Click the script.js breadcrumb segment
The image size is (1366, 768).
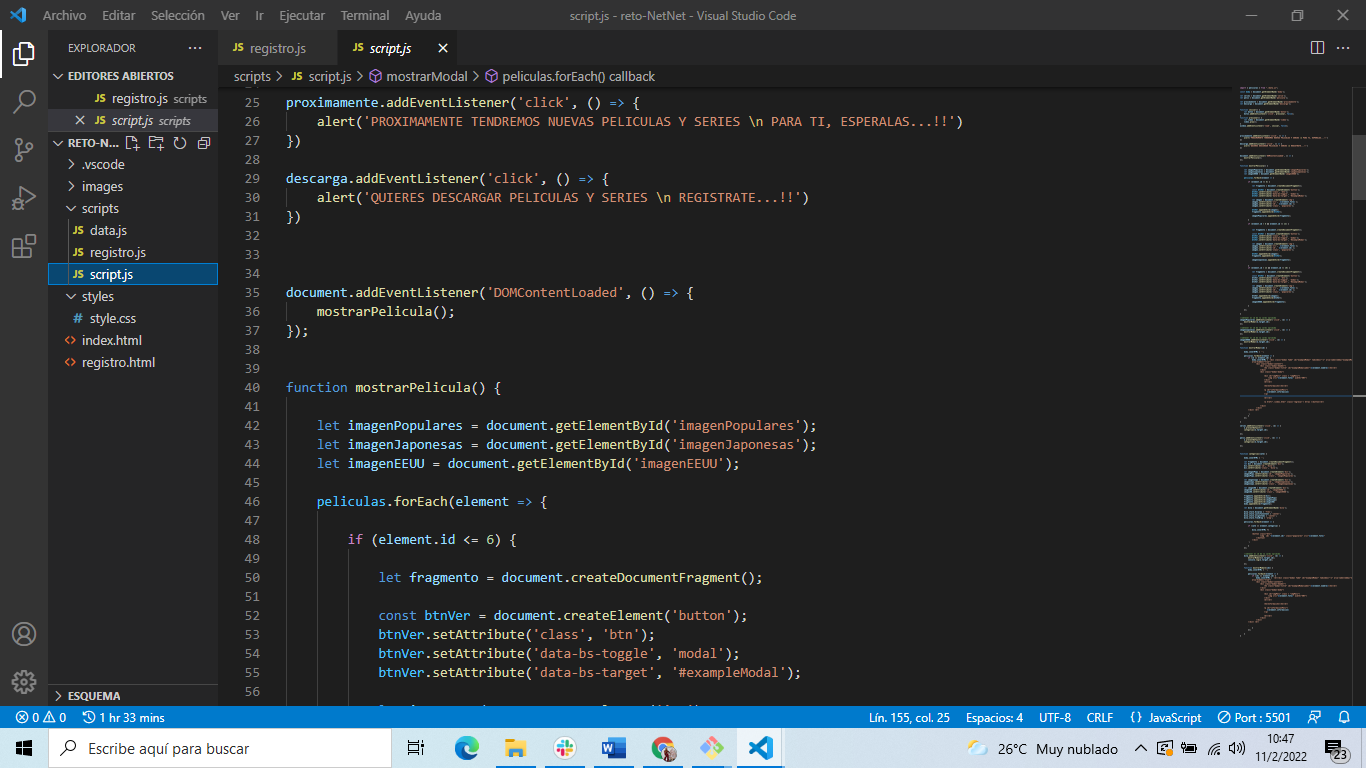[321, 76]
